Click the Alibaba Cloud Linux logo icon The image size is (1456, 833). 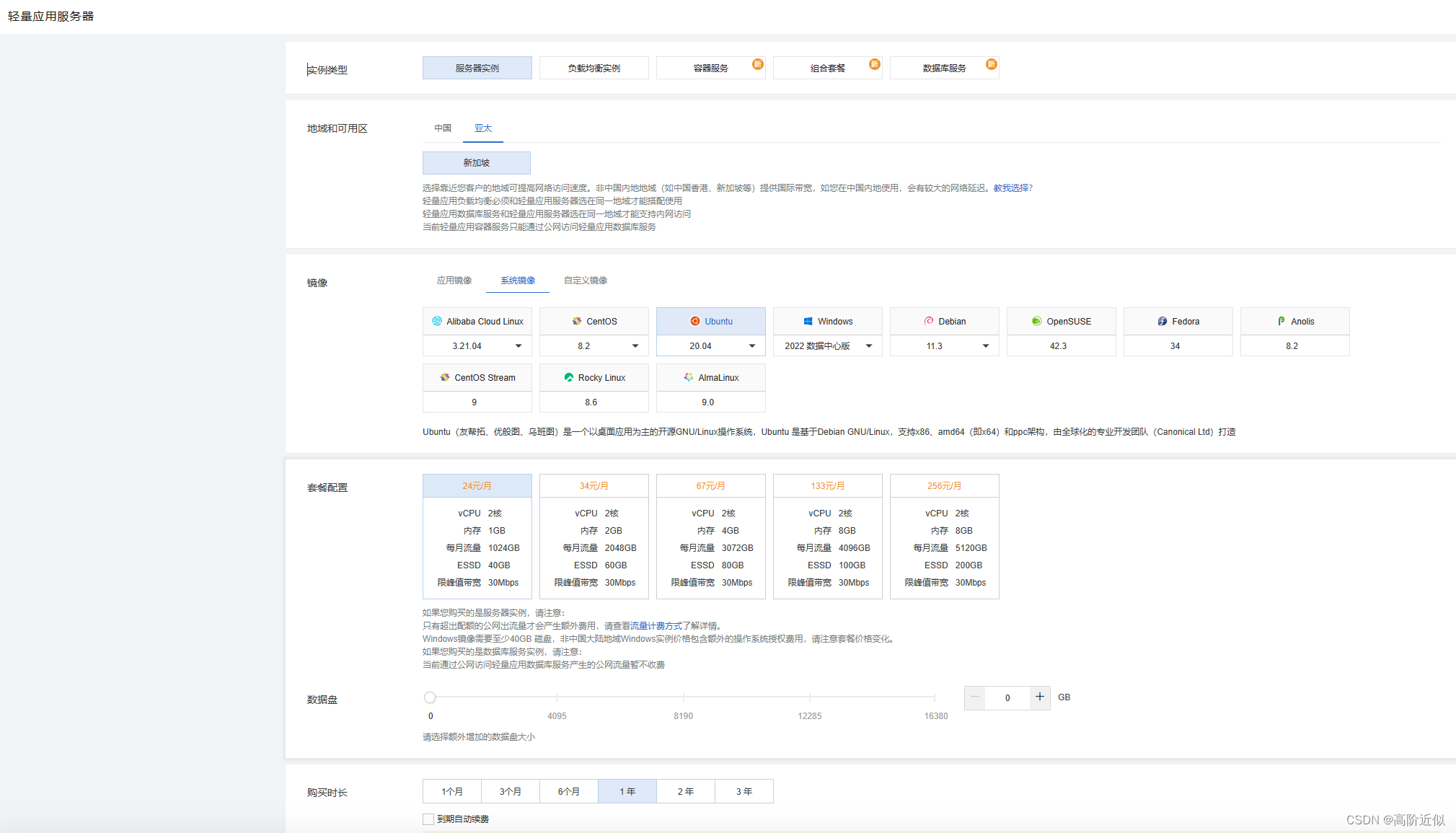437,321
